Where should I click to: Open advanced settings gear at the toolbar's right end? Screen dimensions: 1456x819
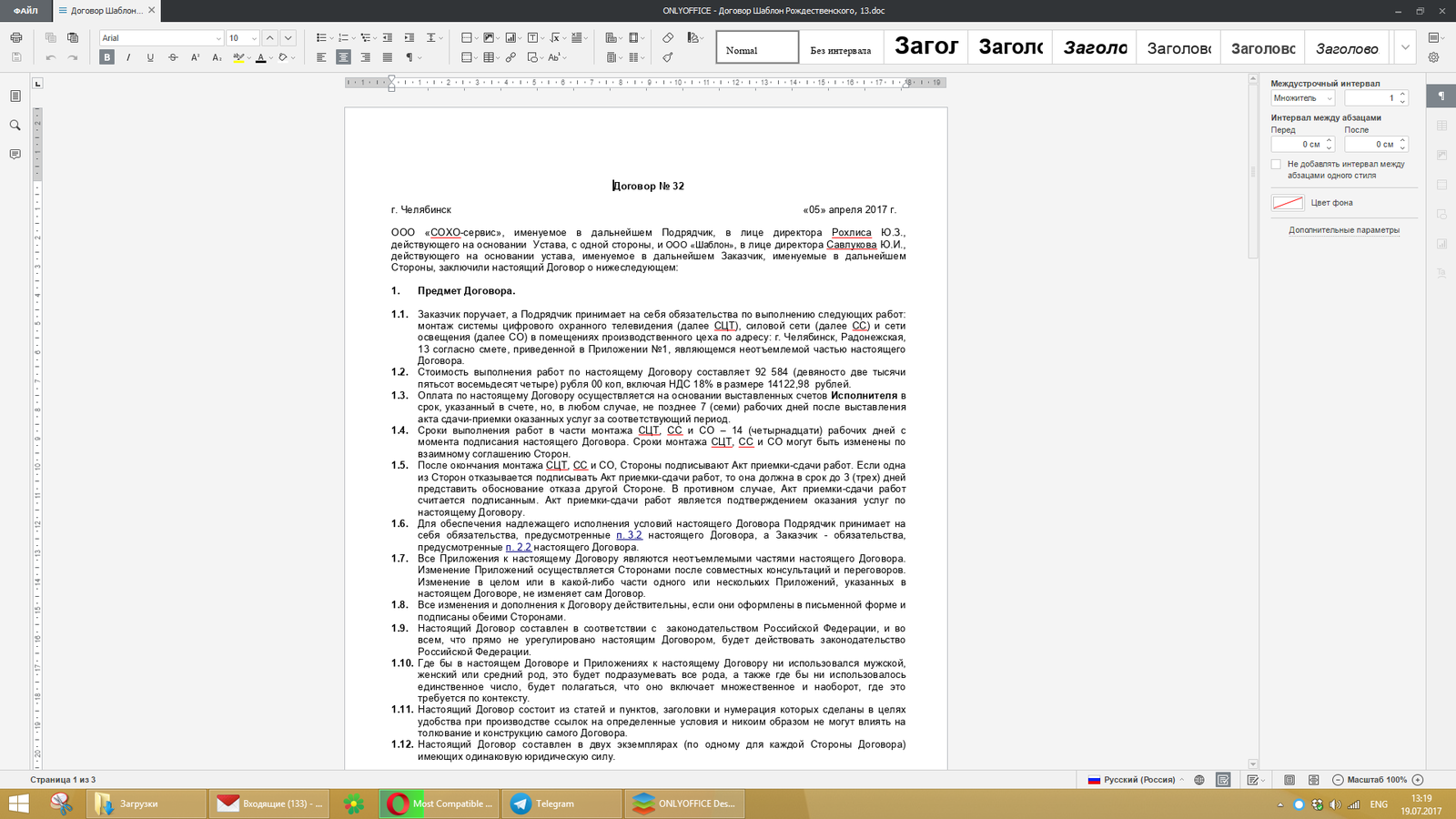[x=1433, y=57]
